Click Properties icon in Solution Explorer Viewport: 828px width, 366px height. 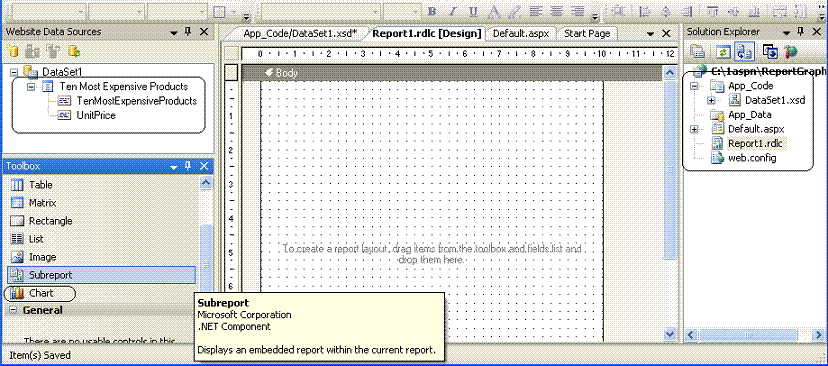click(698, 52)
